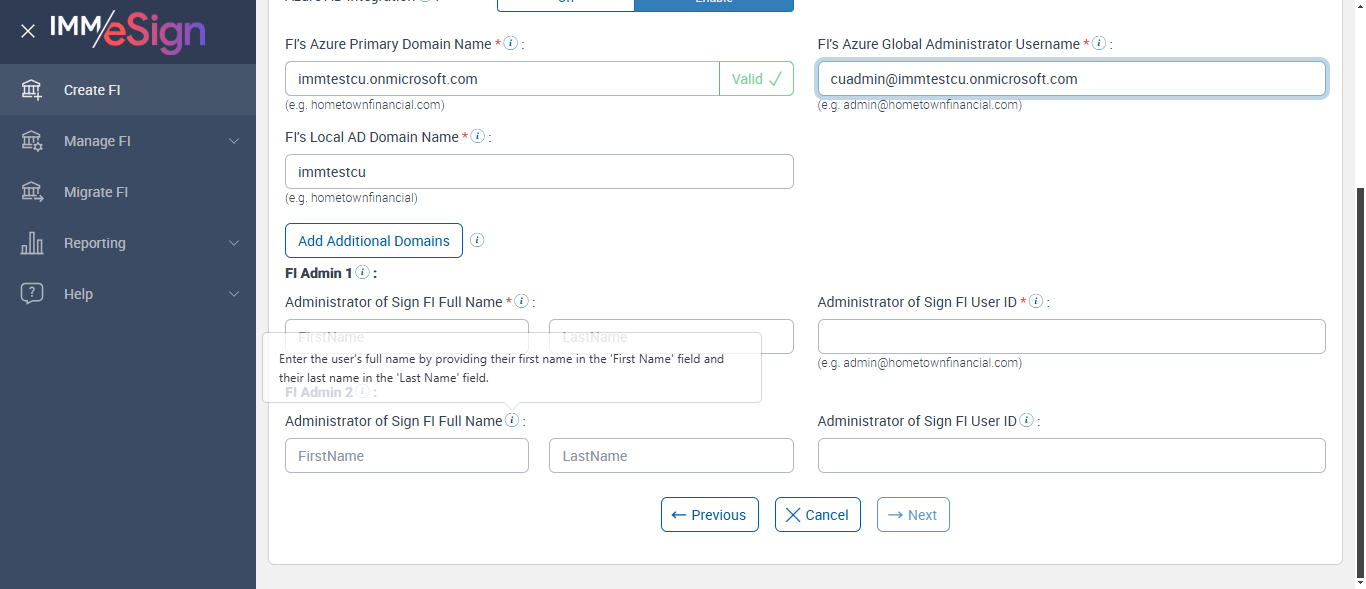
Task: Focus the Local AD Domain Name field
Action: click(539, 172)
